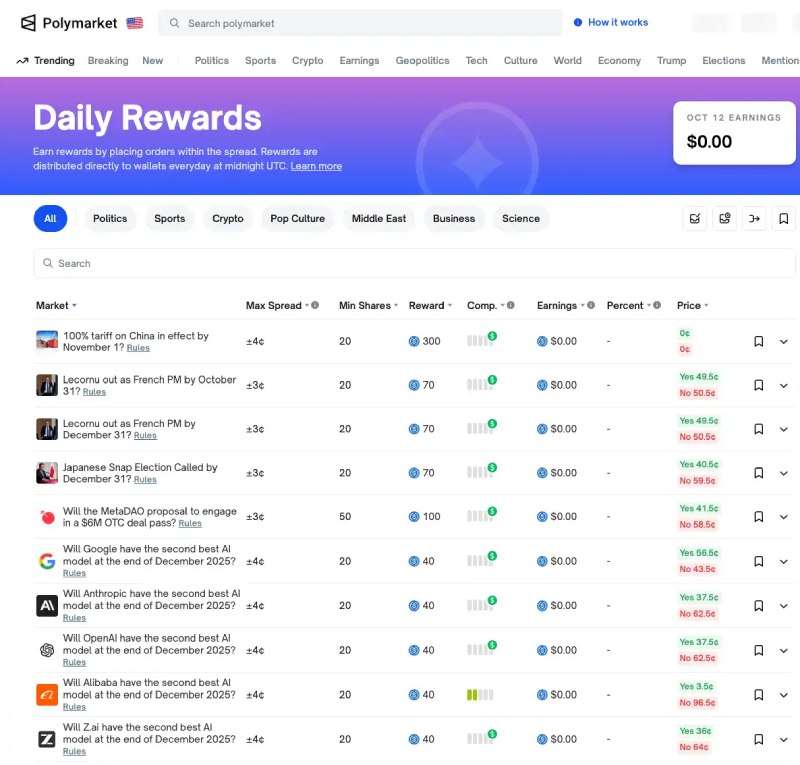Click the Oct 12 Earnings card
Image resolution: width=800 pixels, height=765 pixels.
coord(734,133)
